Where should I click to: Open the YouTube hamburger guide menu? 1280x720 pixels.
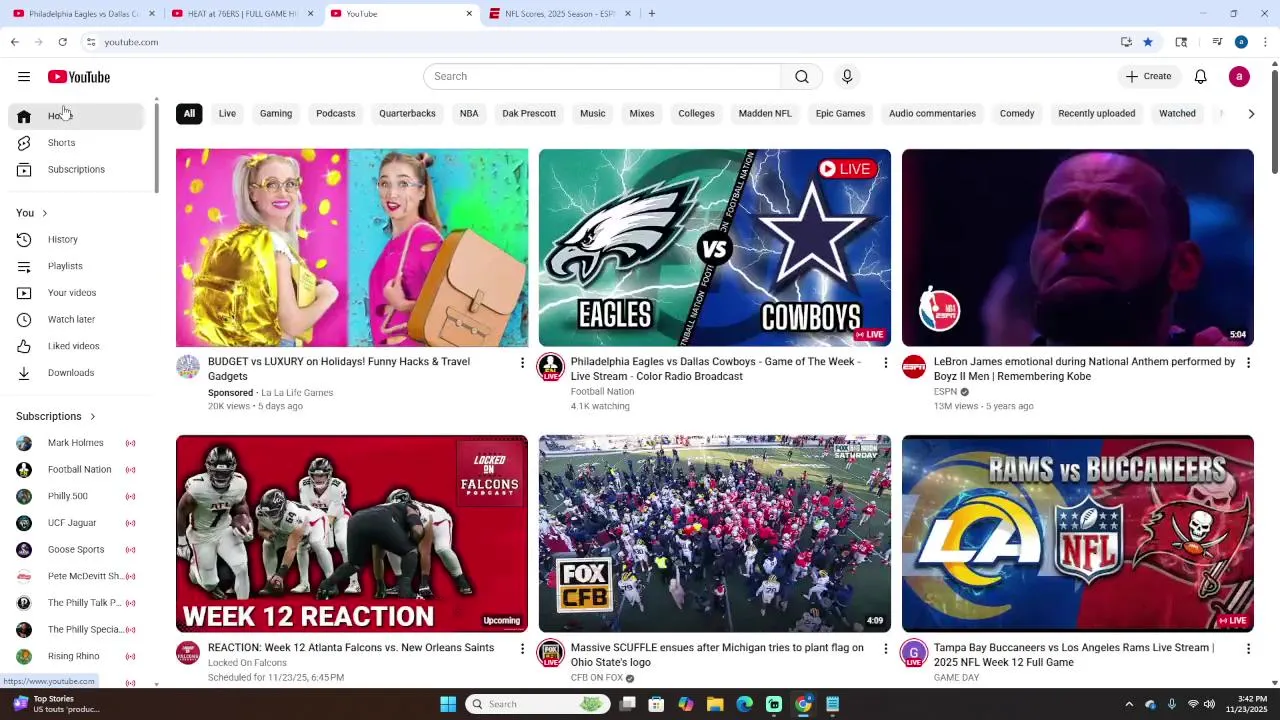click(x=24, y=77)
